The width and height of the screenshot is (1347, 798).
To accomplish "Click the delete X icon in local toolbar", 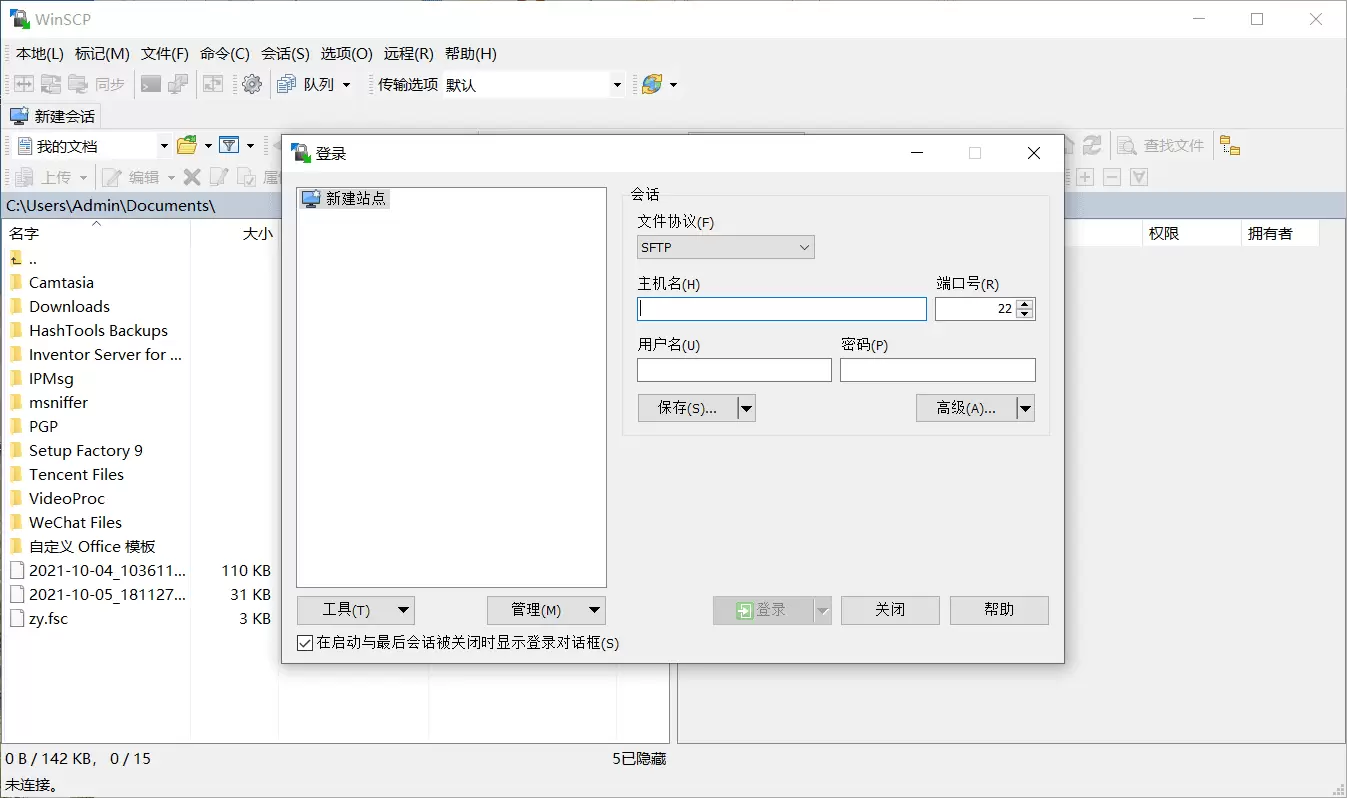I will pos(192,177).
